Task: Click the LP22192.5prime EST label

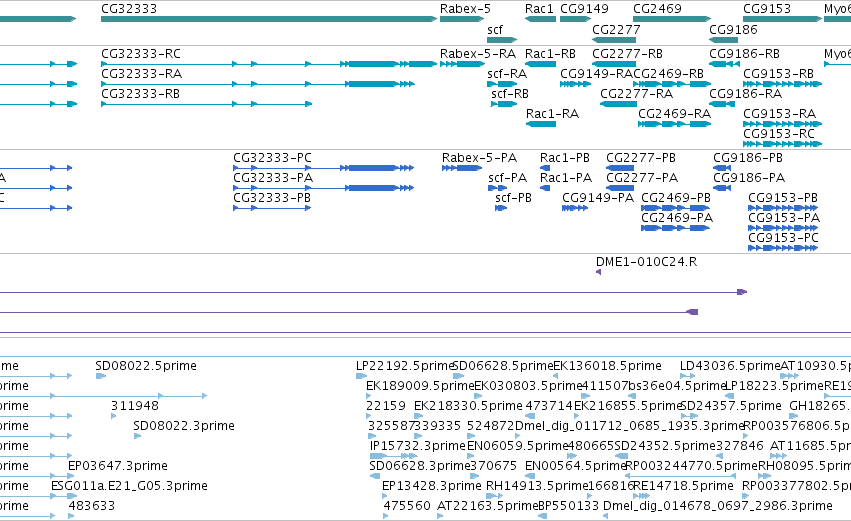Action: 405,366
